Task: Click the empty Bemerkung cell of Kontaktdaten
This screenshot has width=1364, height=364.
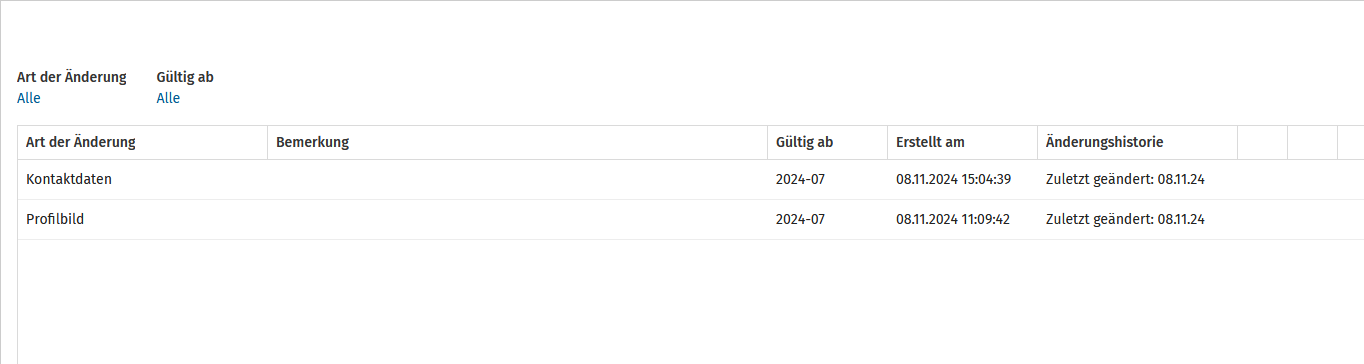Action: click(518, 180)
